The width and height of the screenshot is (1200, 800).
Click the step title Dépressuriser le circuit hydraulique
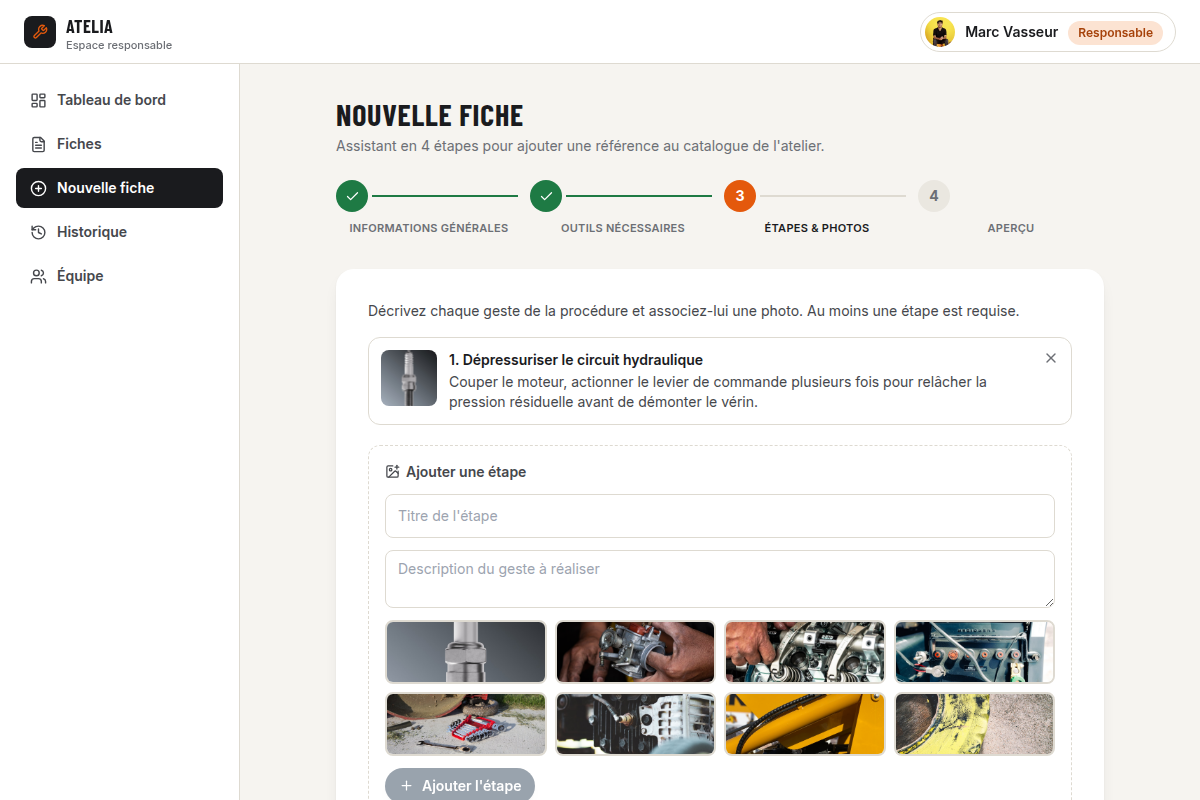[576, 360]
